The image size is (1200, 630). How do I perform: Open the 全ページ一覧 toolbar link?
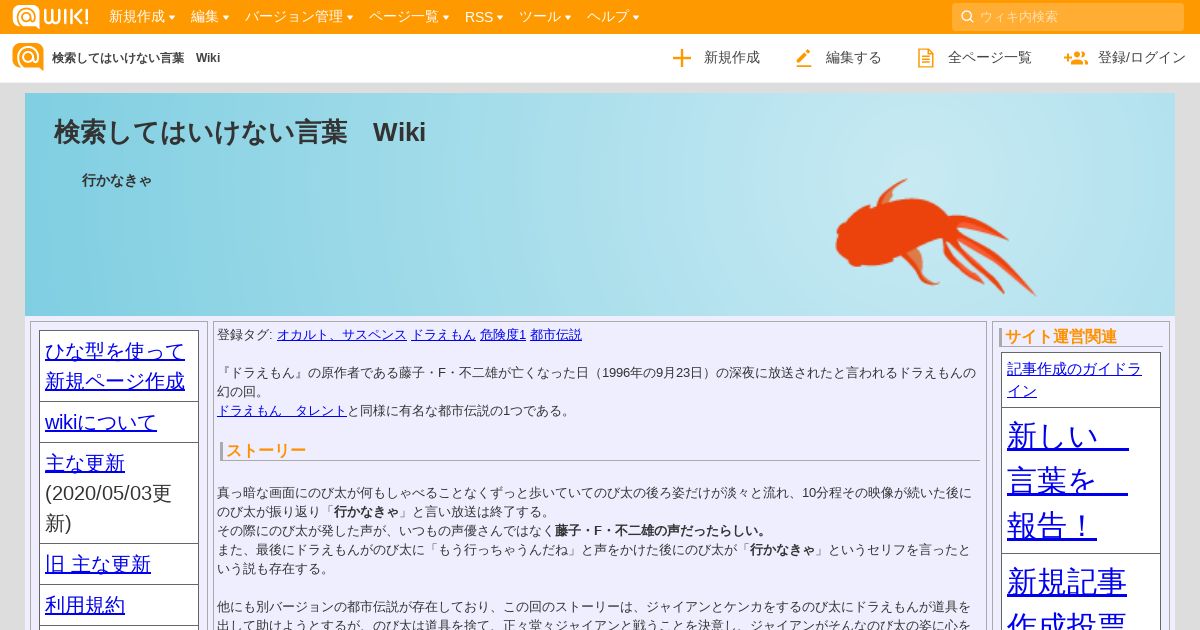click(x=990, y=58)
